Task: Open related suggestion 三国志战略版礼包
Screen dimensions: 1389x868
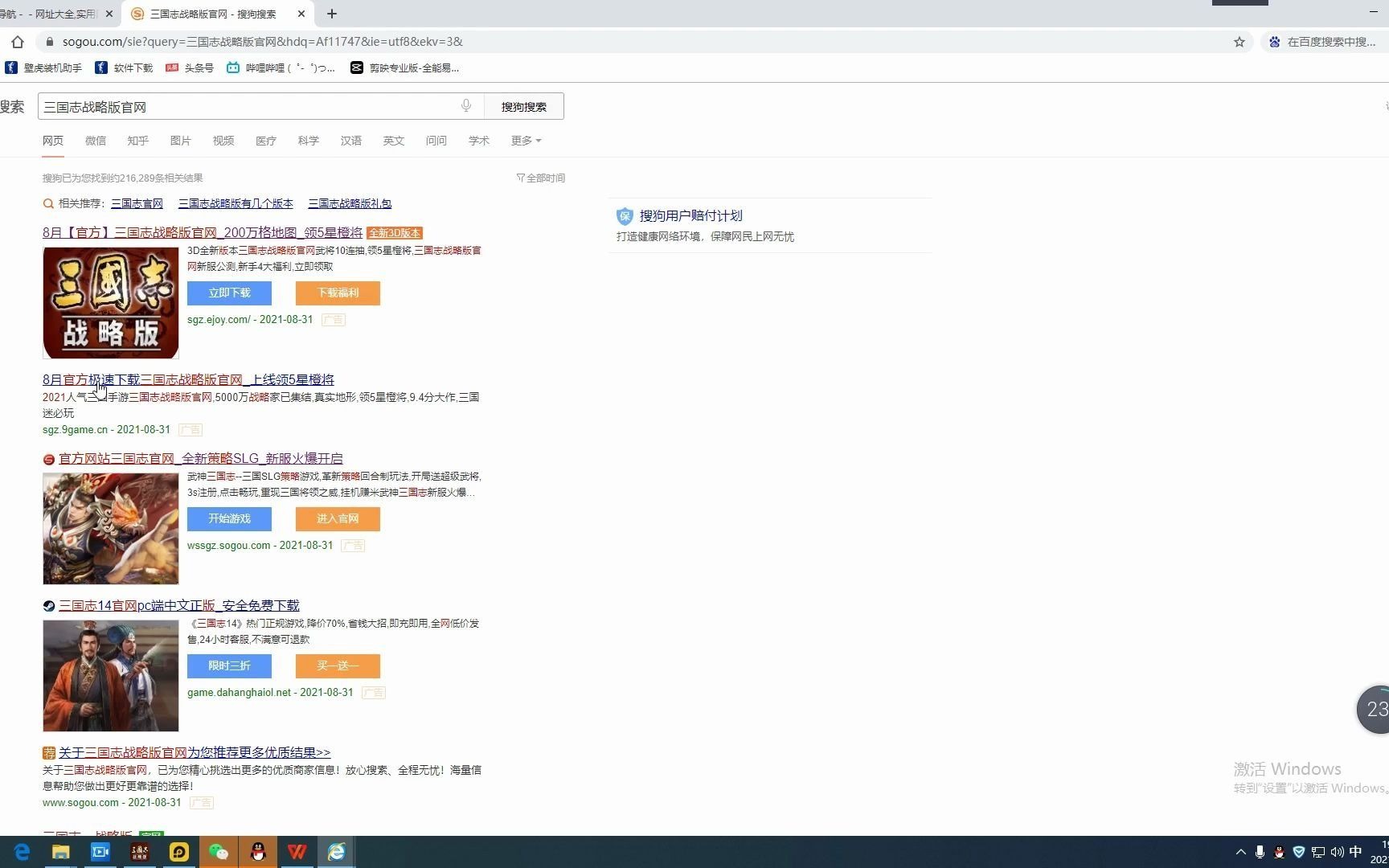Action: (350, 203)
